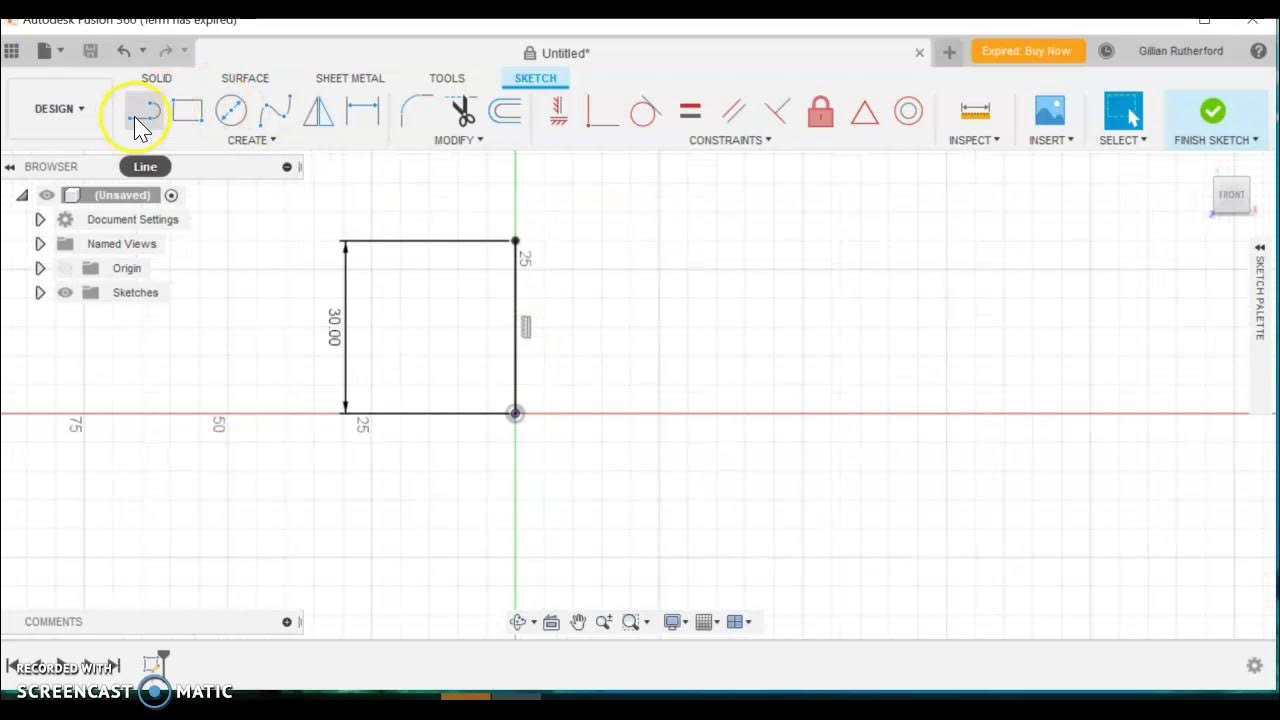Viewport: 1280px width, 720px height.
Task: Open the Viewports dropdown
Action: coord(739,622)
